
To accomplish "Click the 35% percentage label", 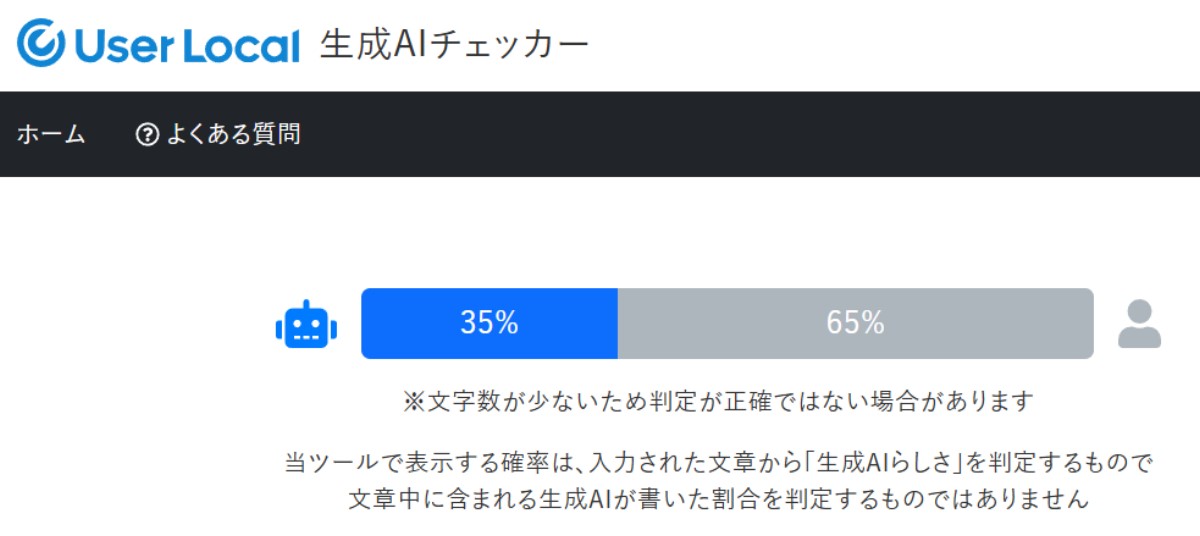I will (x=489, y=323).
